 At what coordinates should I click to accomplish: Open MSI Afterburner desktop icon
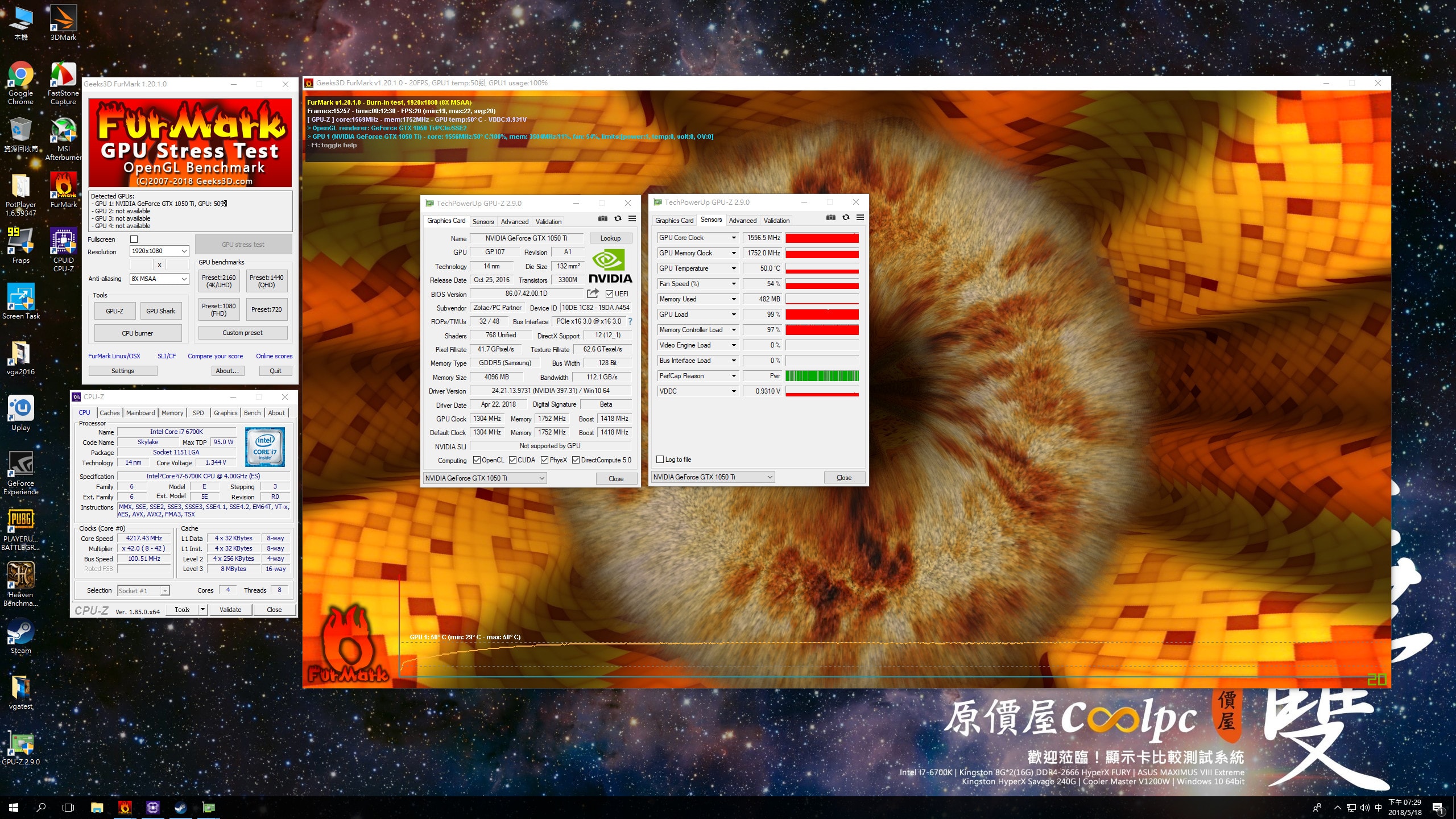(x=63, y=139)
